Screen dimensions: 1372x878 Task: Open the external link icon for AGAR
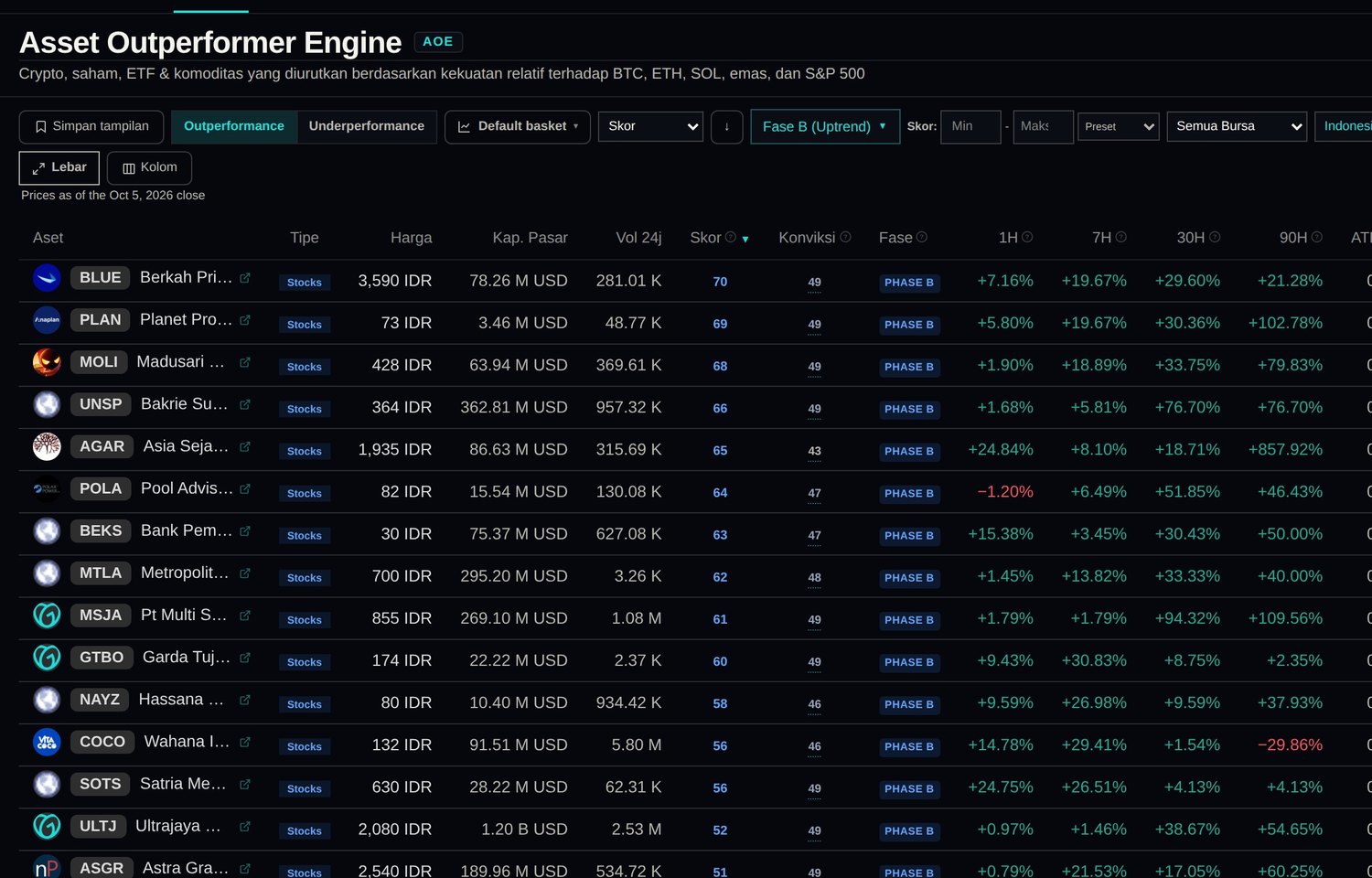click(x=245, y=446)
